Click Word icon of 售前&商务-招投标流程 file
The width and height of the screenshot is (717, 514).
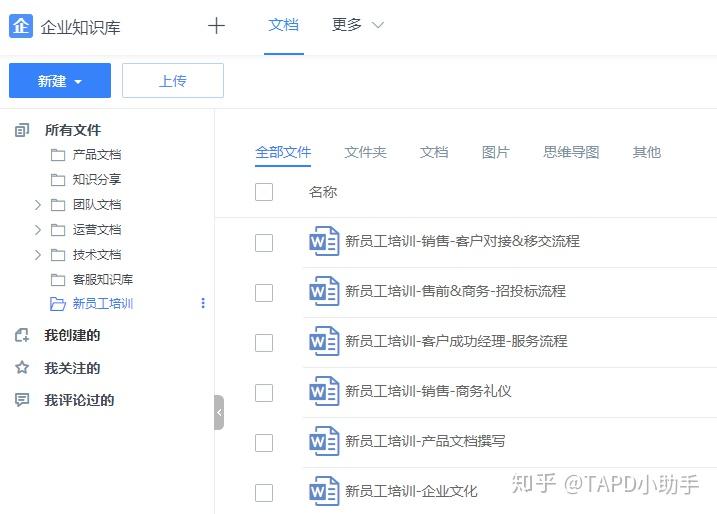(x=324, y=291)
